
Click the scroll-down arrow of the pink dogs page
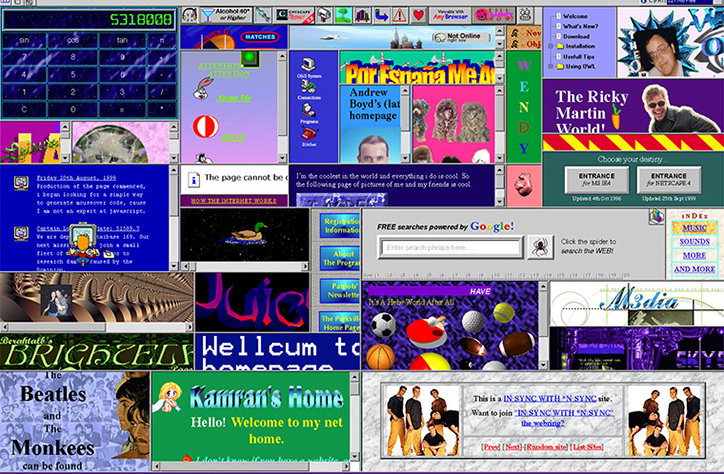pos(499,158)
